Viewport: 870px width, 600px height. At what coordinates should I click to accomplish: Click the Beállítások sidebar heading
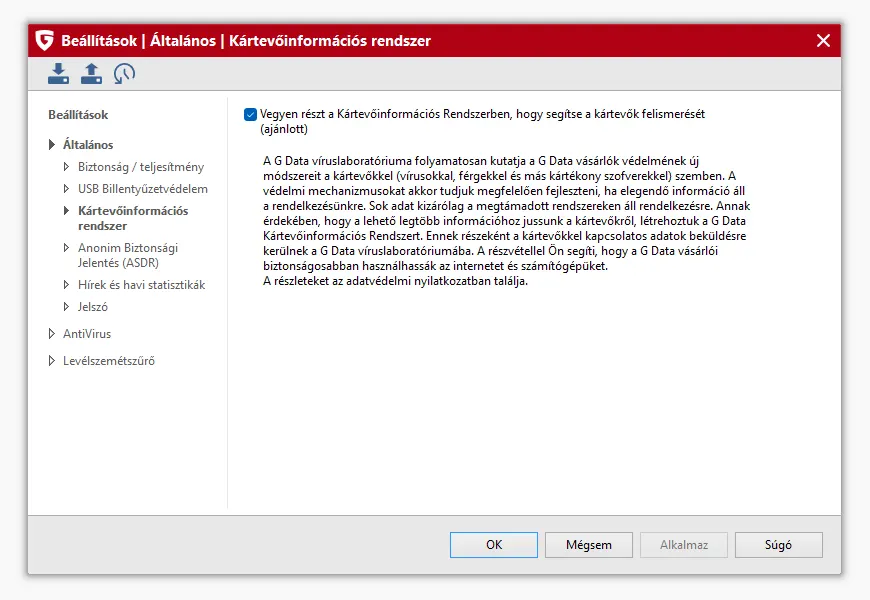[x=78, y=115]
